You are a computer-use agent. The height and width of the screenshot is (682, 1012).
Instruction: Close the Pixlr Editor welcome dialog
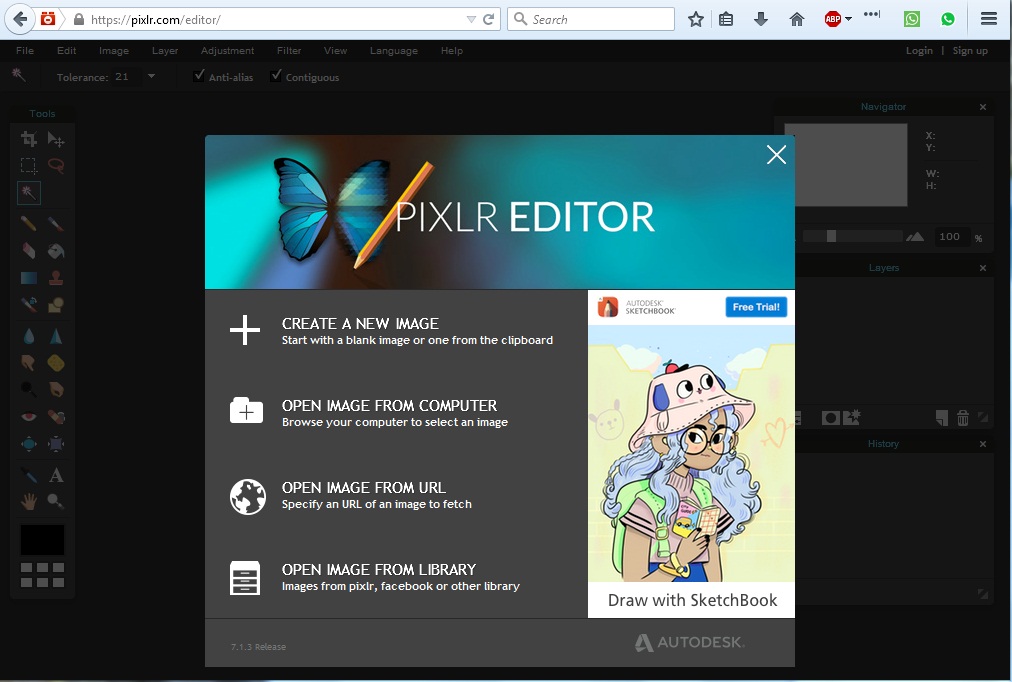[776, 154]
